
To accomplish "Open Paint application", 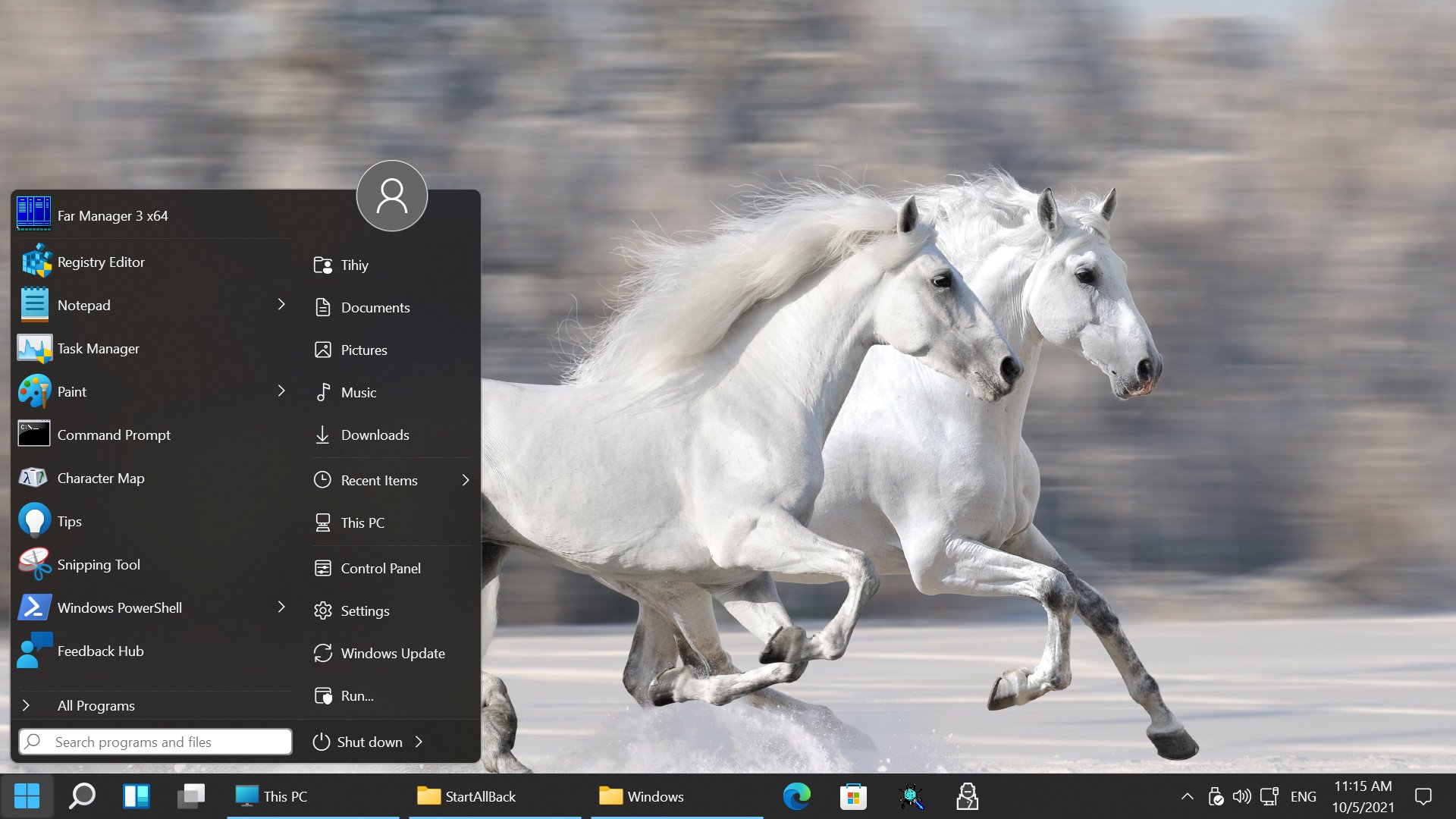I will pos(70,391).
